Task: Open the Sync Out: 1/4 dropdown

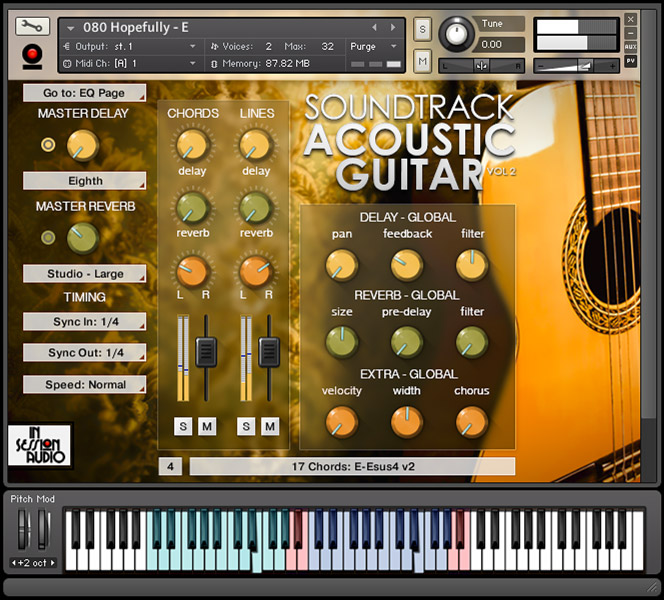Action: tap(84, 353)
